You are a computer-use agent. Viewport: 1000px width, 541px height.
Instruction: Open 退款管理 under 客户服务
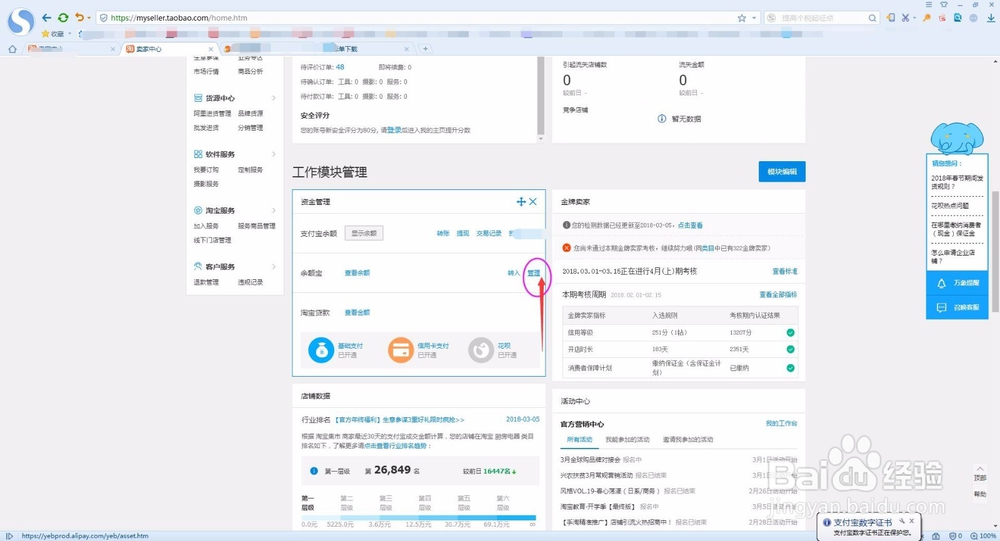pyautogui.click(x=206, y=282)
